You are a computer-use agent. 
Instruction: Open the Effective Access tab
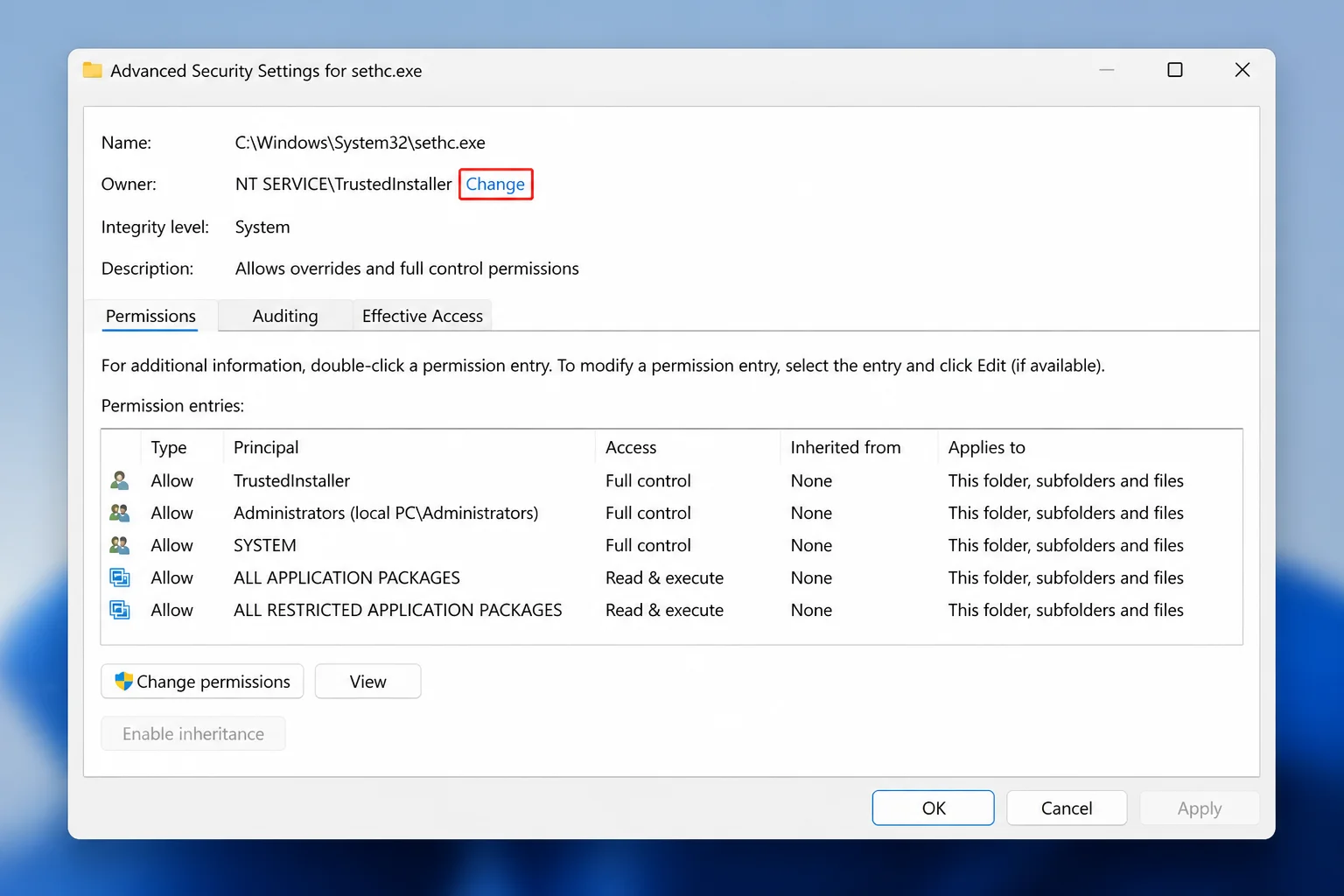click(x=423, y=316)
